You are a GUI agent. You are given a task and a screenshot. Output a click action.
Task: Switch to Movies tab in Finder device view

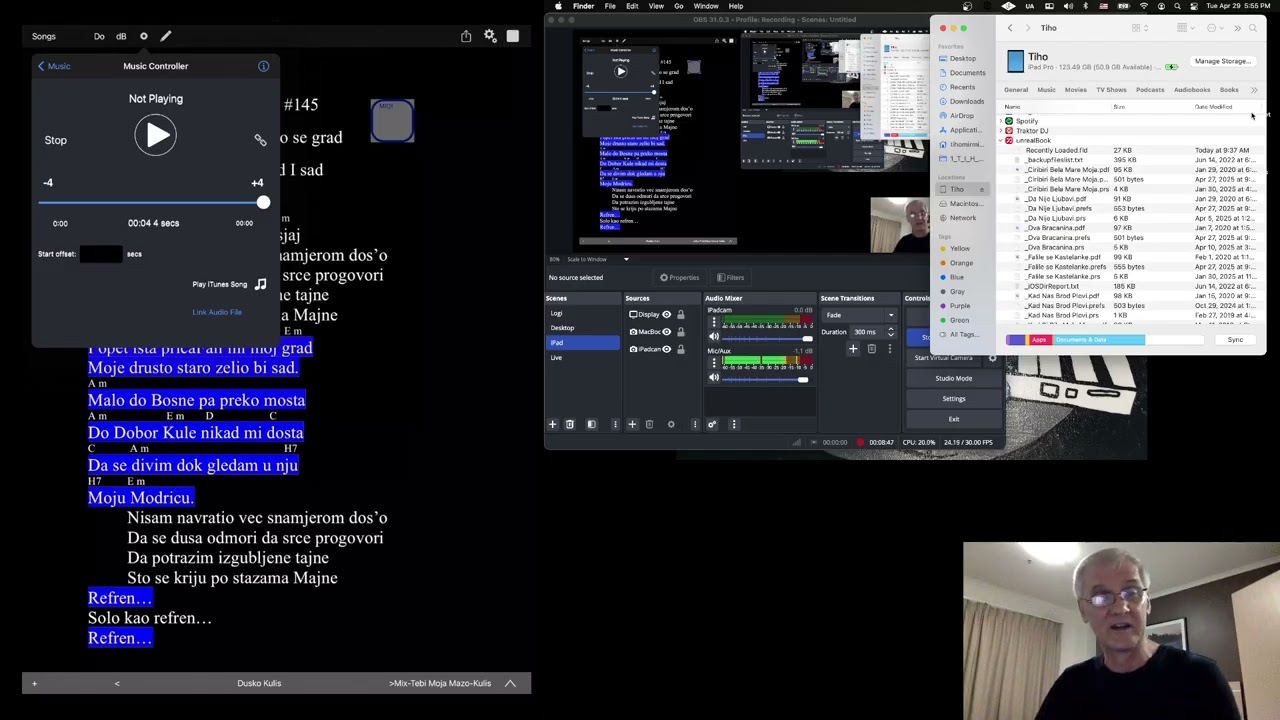(1076, 90)
